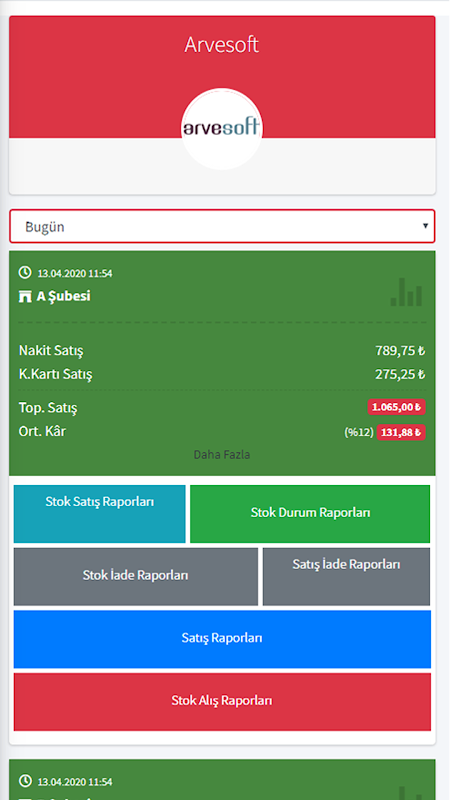Open the Bugün date range dropdown
Image resolution: width=450 pixels, height=800 pixels.
click(x=222, y=226)
